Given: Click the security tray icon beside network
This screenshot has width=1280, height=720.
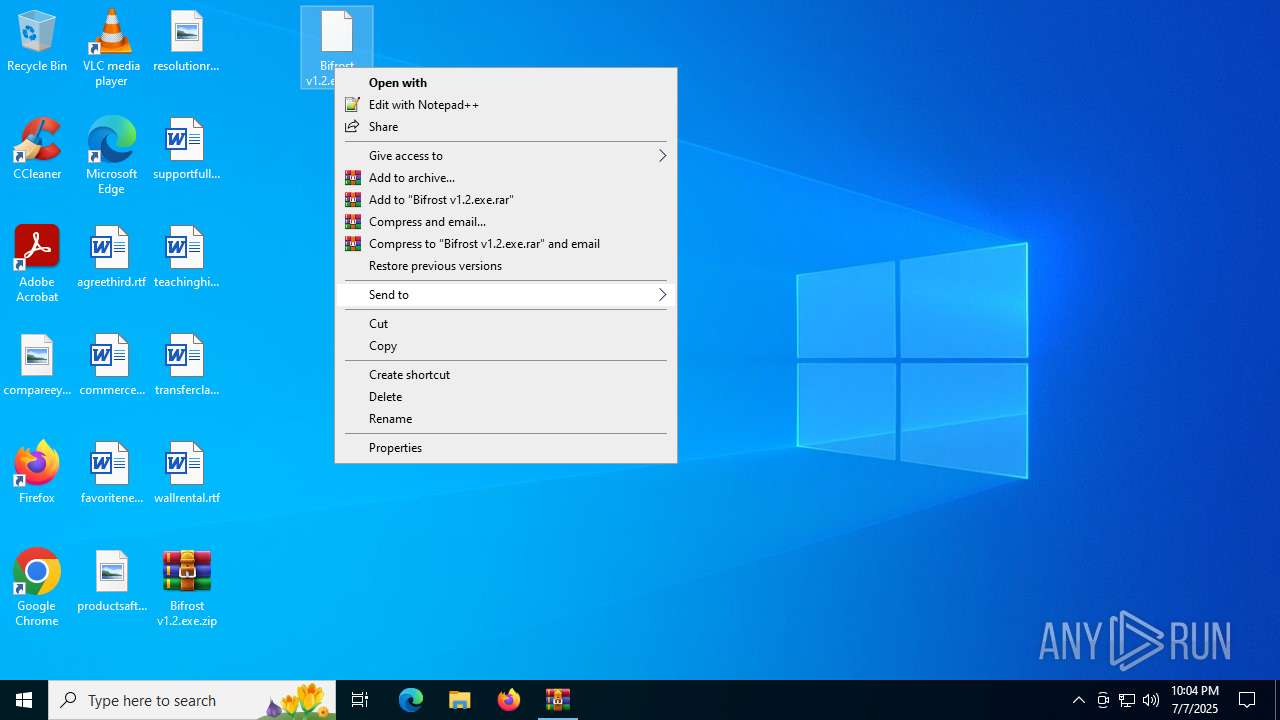Looking at the screenshot, I should tap(1103, 700).
